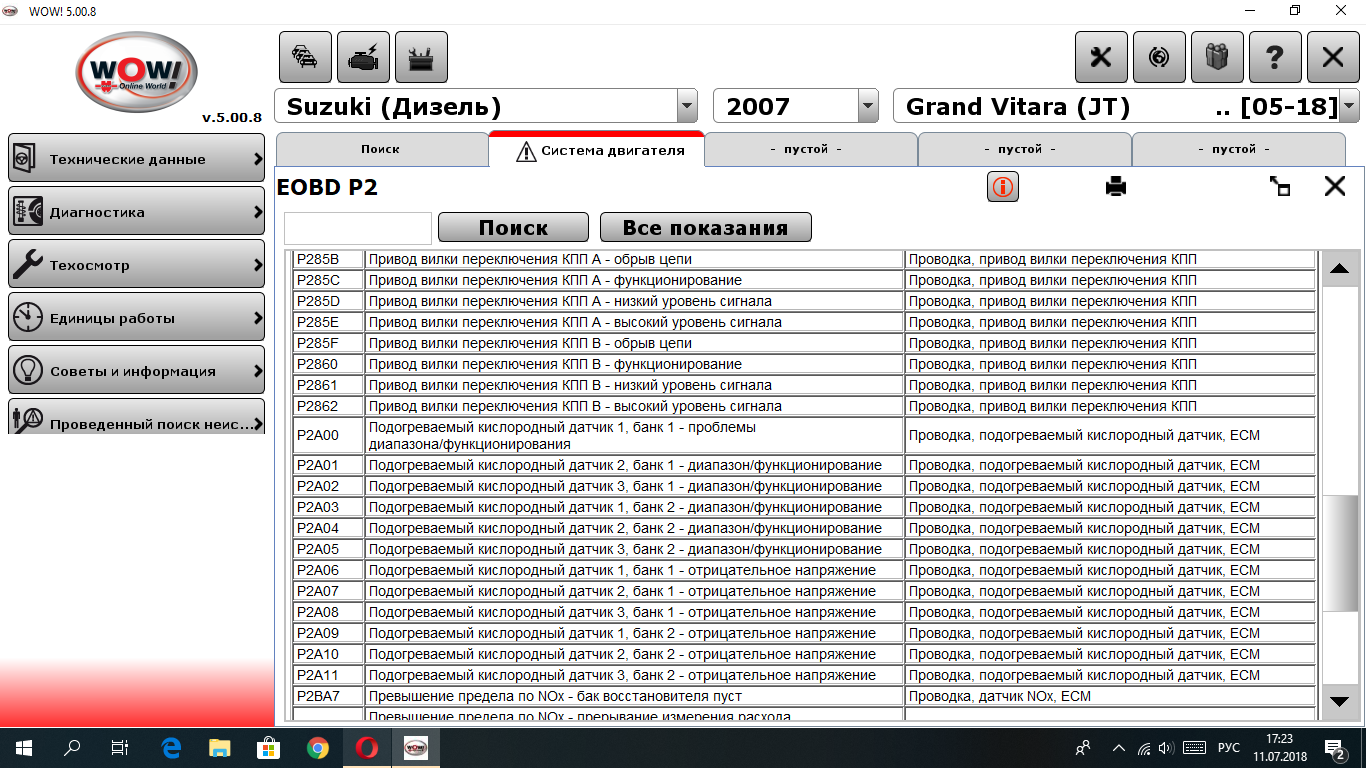Expand the Технические данные sidebar section
This screenshot has height=768, width=1366.
pyautogui.click(x=136, y=159)
